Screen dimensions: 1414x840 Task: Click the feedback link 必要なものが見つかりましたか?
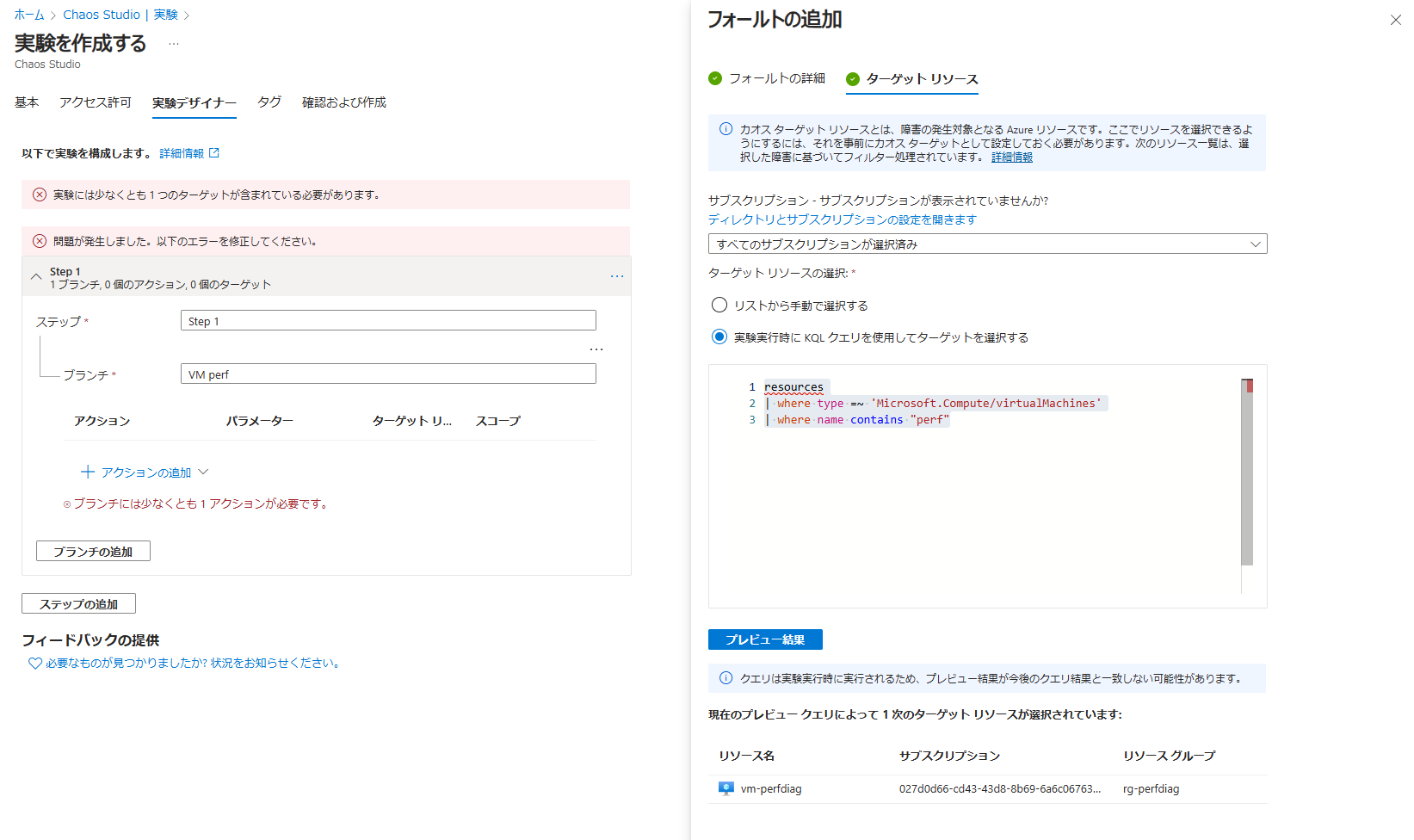[x=194, y=663]
